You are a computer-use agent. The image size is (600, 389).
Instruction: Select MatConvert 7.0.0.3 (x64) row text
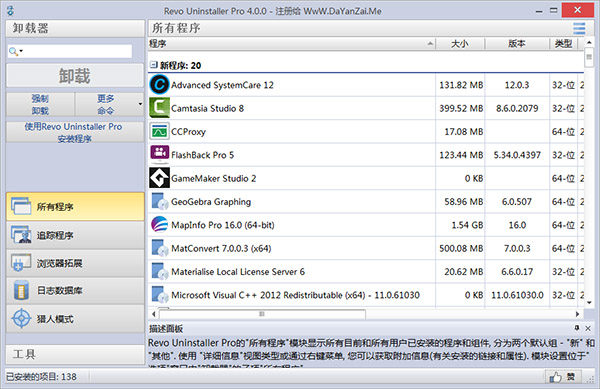pos(221,248)
